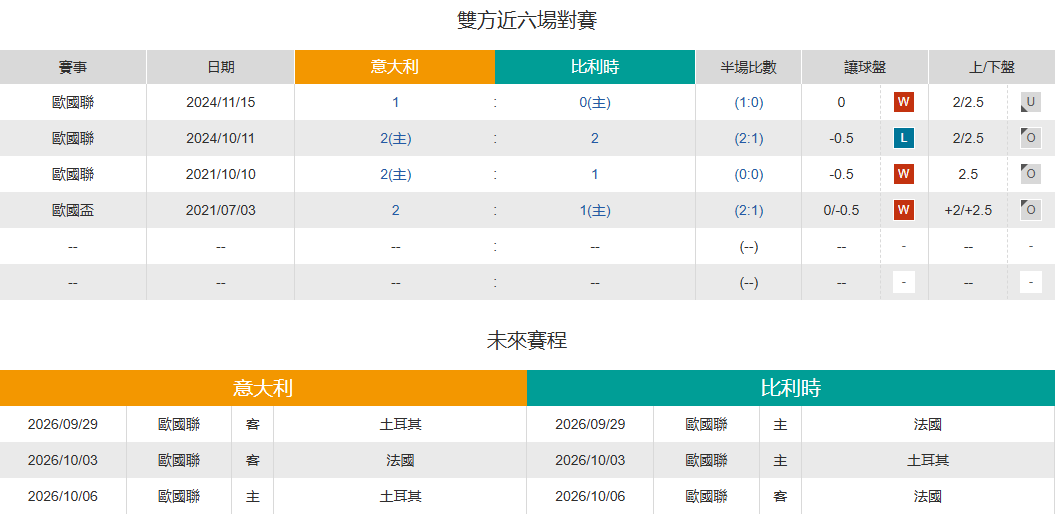This screenshot has width=1056, height=518.
Task: Open half-time score (2:1) for 2024/10/11
Action: [749, 139]
